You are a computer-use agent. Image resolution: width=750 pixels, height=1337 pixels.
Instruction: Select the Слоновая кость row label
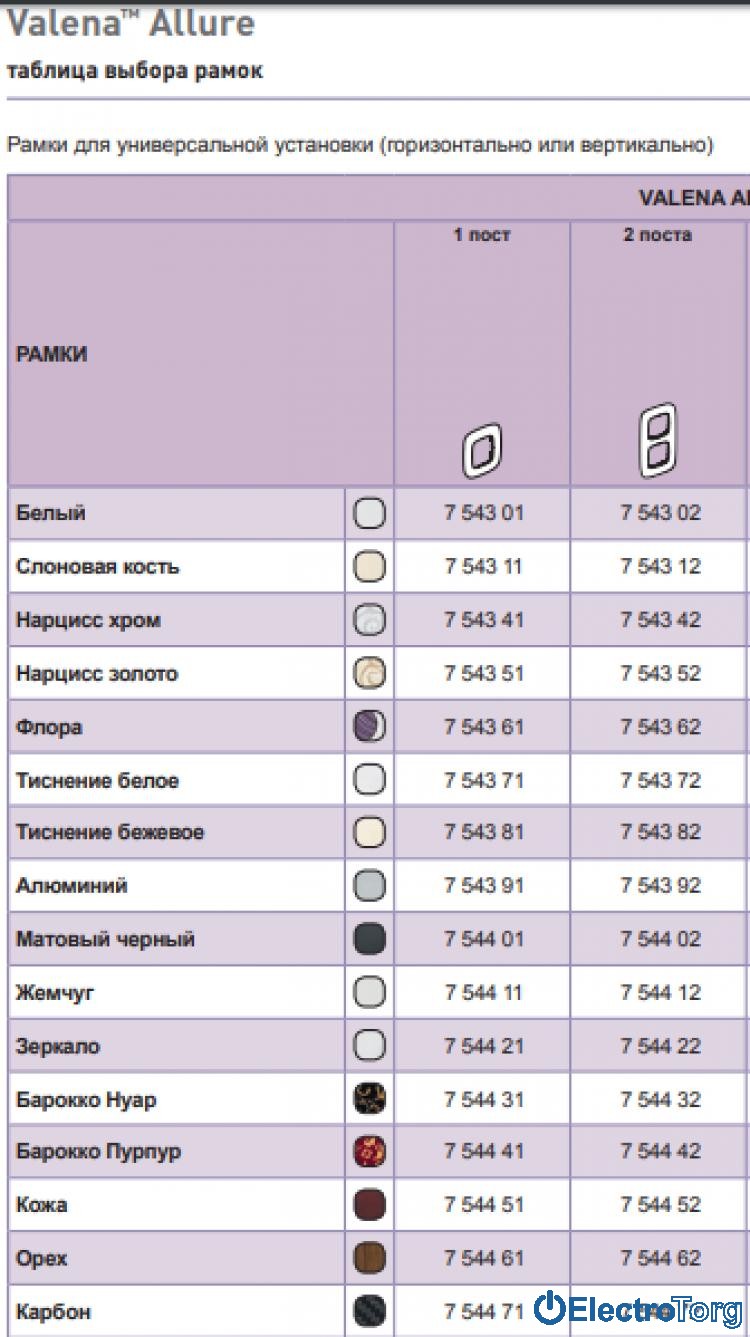point(98,566)
